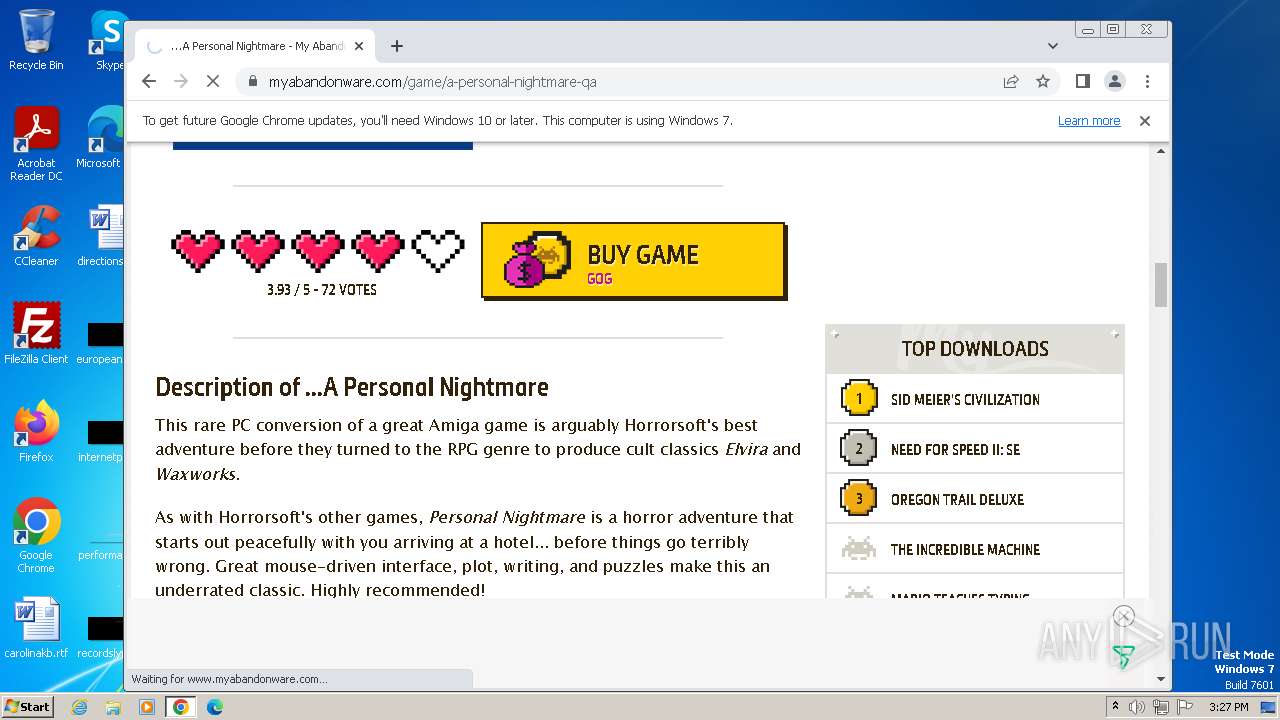Open the Action Center flag icon
This screenshot has height=720, width=1280.
pyautogui.click(x=1185, y=707)
